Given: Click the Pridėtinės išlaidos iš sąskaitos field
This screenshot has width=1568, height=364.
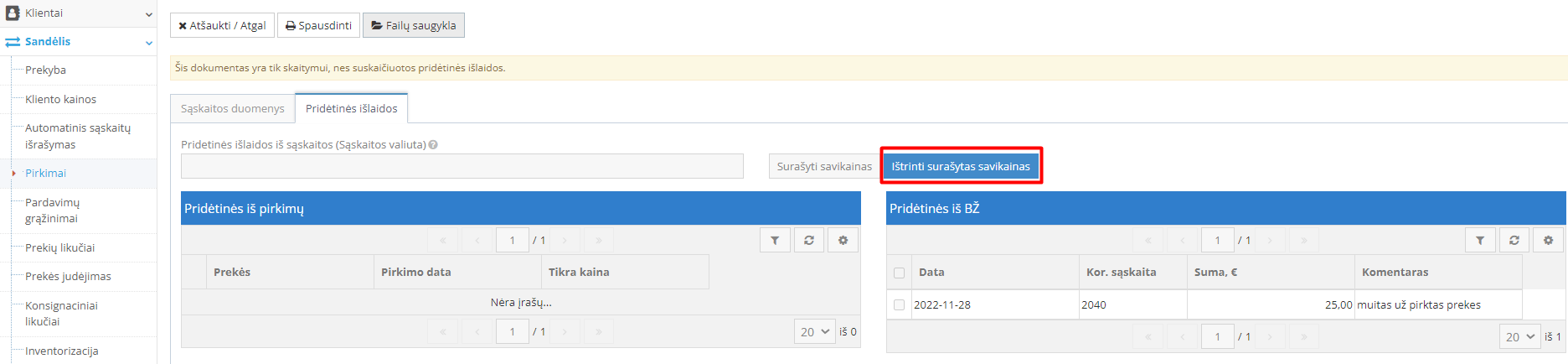Looking at the screenshot, I should 462,166.
